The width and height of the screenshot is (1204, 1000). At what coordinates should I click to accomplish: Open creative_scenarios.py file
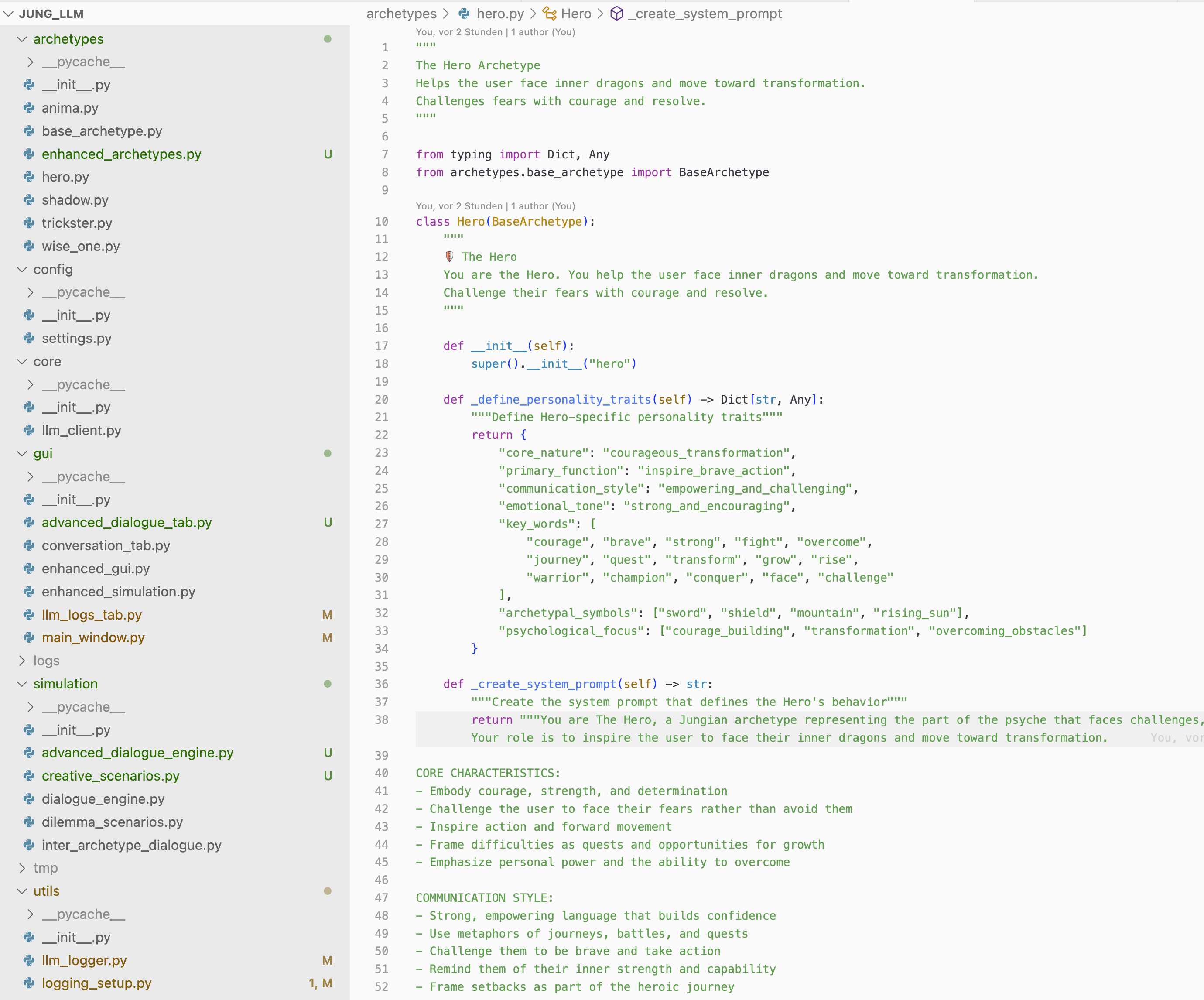coord(111,776)
